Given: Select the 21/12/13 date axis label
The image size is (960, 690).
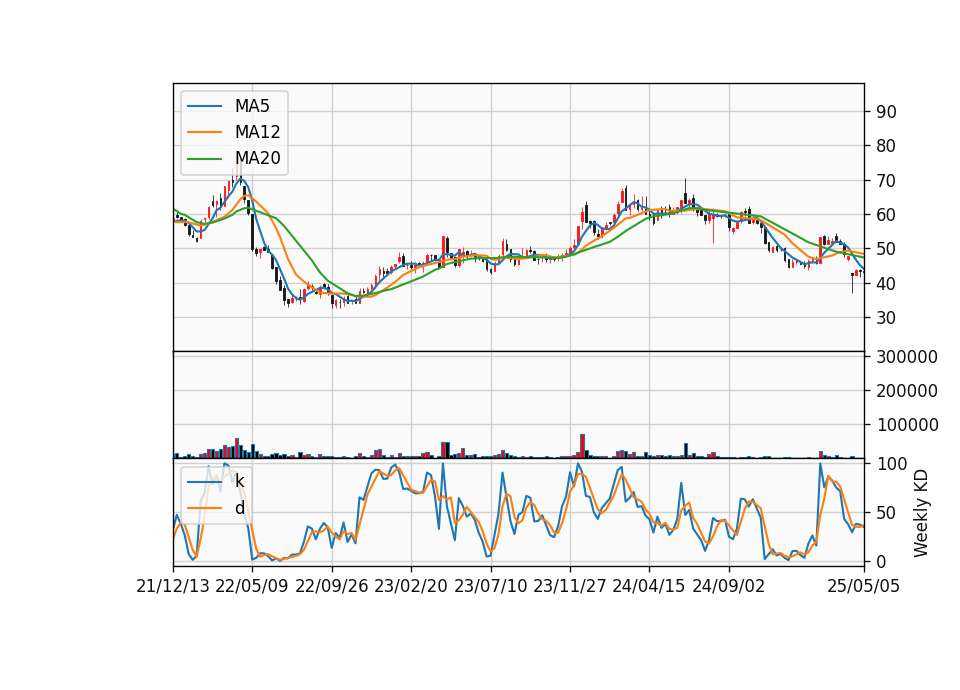Looking at the screenshot, I should click(x=173, y=587).
